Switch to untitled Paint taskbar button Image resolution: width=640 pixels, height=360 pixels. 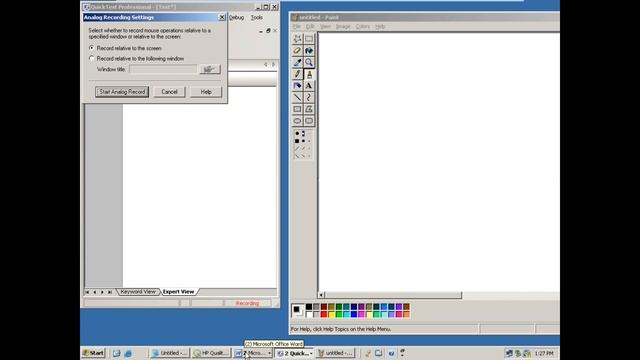coord(336,353)
